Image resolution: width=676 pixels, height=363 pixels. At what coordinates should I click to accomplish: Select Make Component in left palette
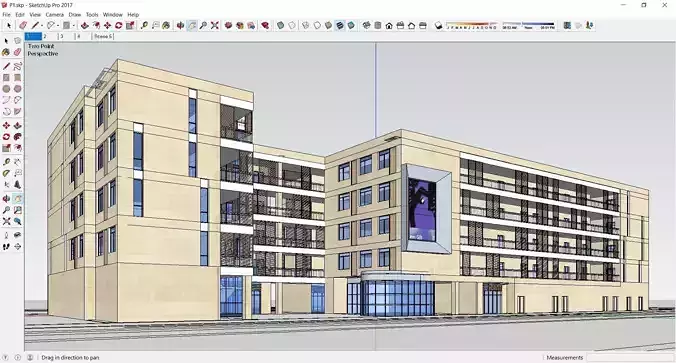pyautogui.click(x=17, y=41)
